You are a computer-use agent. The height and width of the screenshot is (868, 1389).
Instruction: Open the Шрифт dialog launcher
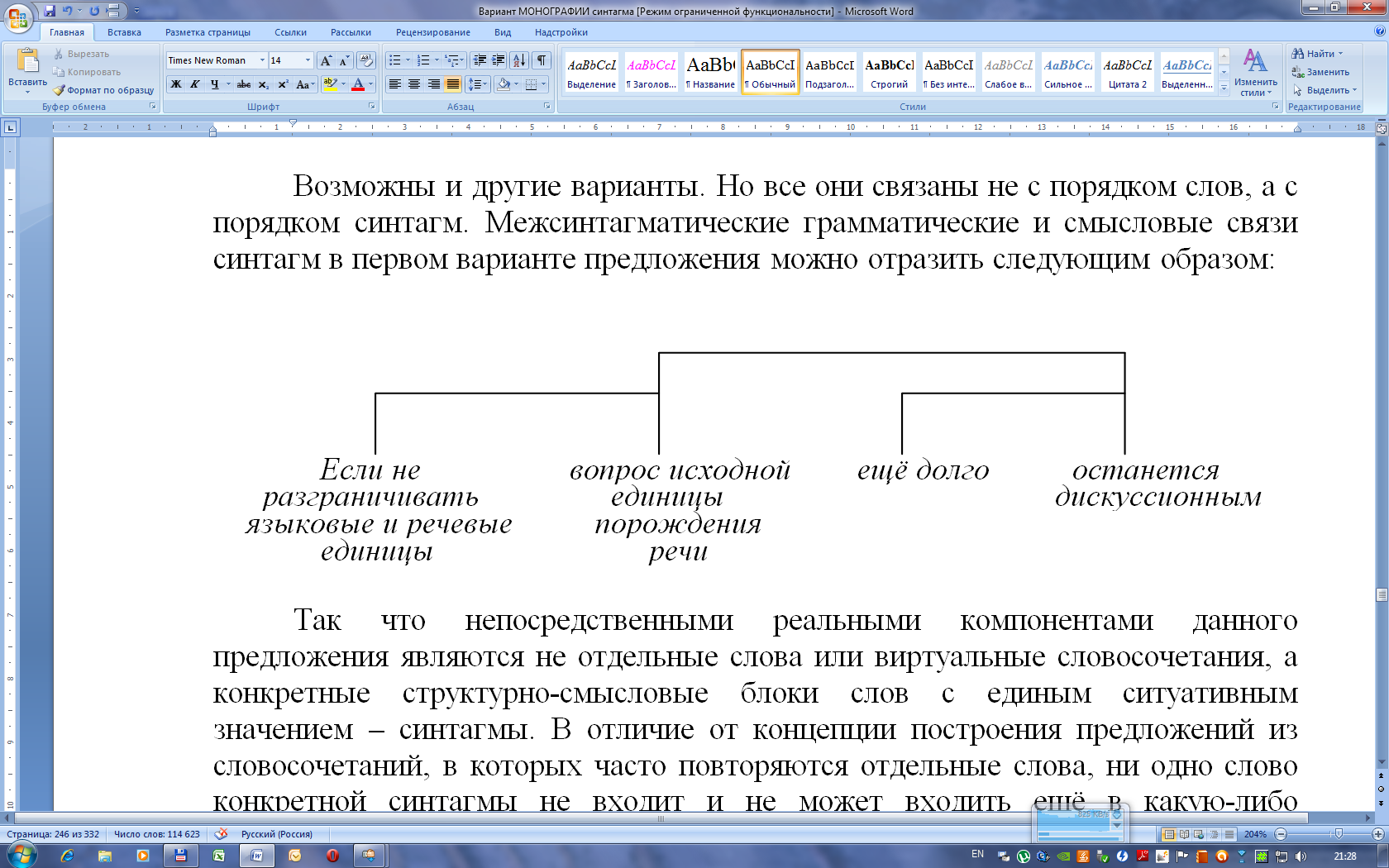click(371, 107)
